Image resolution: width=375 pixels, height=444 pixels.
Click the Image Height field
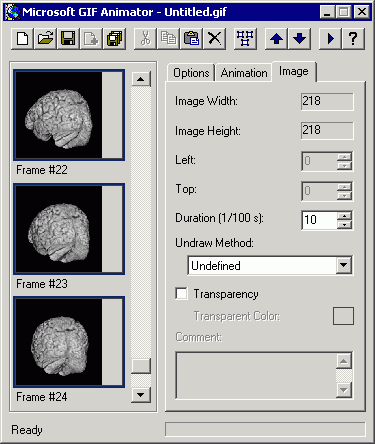click(327, 130)
